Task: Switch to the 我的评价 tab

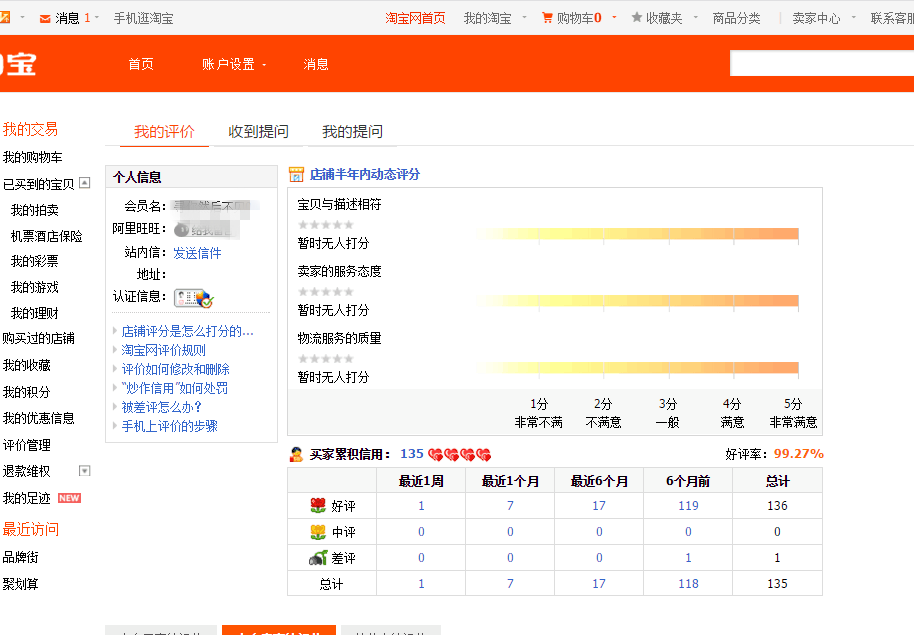Action: (164, 132)
